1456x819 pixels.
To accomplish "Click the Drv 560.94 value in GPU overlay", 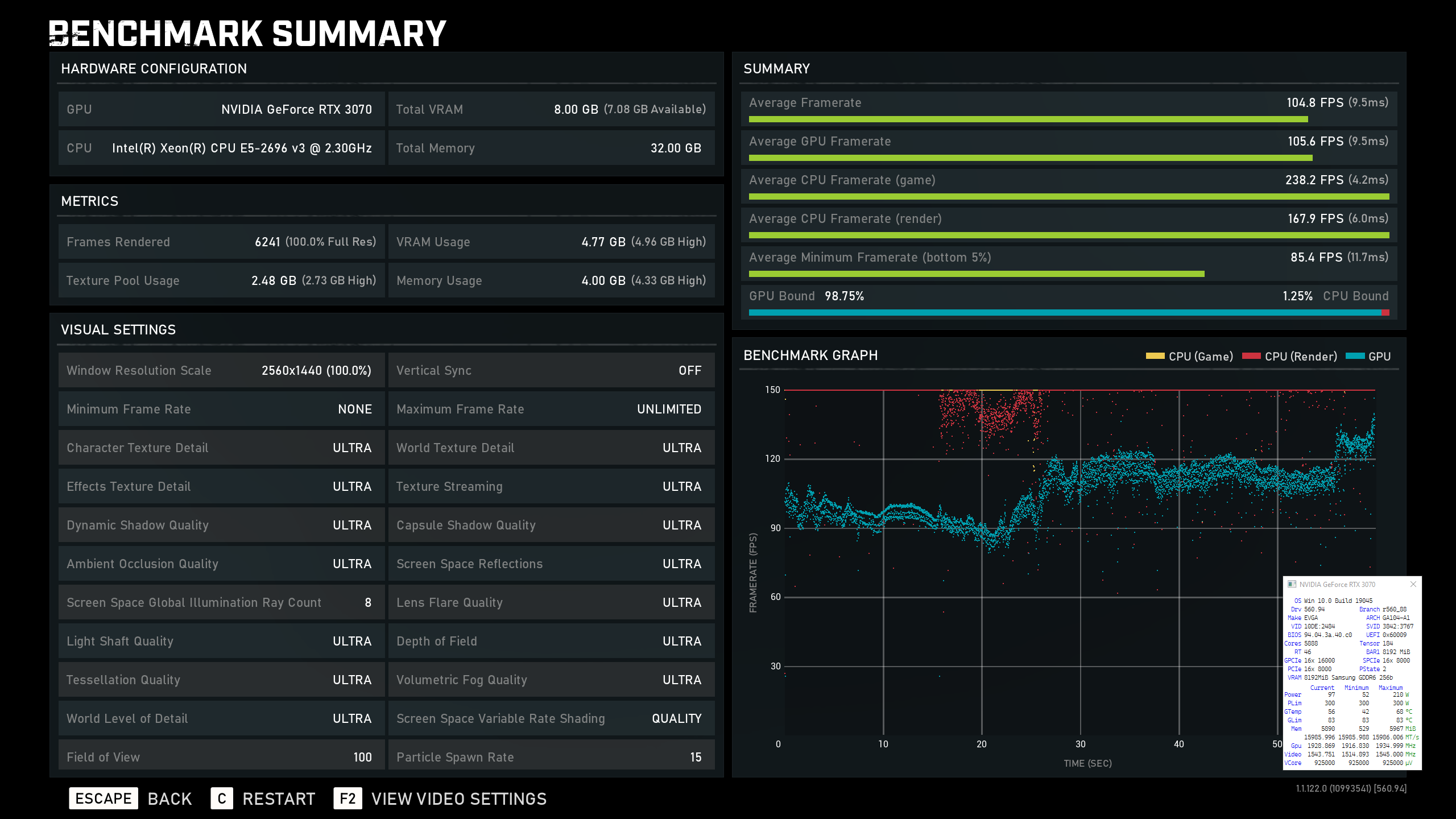I will [x=1314, y=609].
